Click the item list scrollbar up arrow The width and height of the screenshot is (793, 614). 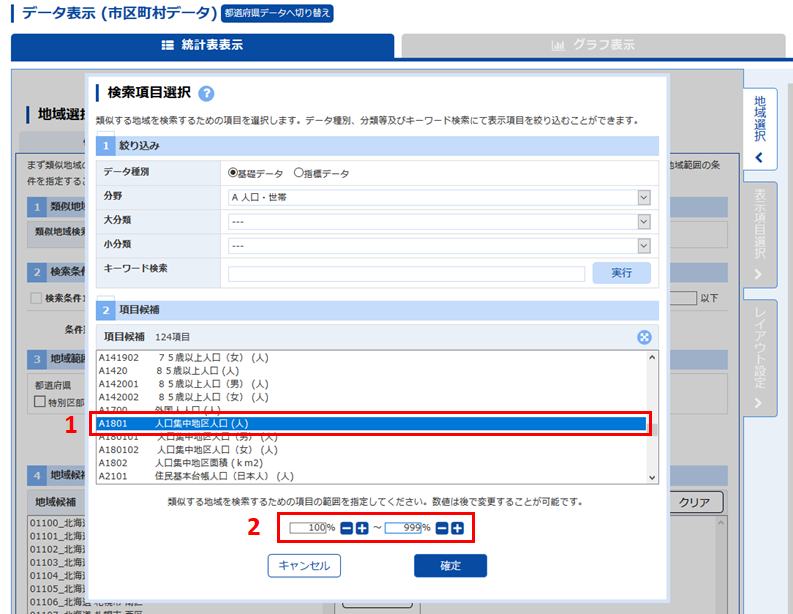pos(652,358)
